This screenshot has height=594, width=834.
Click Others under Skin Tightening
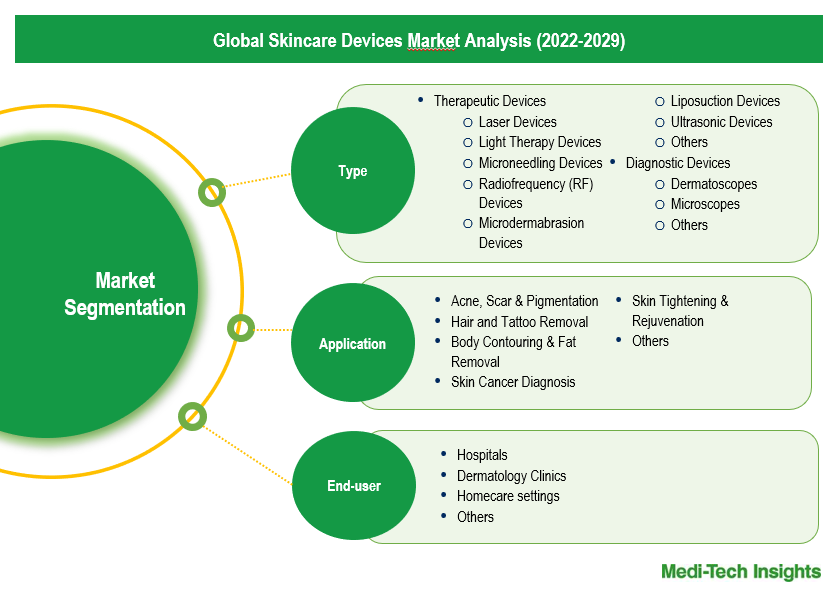click(x=650, y=341)
